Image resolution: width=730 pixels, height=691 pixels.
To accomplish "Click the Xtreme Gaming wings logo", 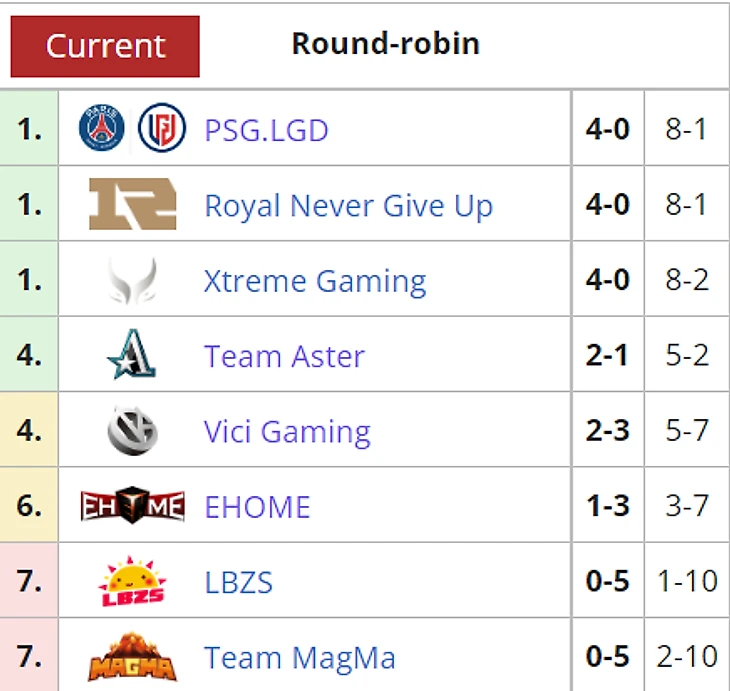I will point(132,281).
